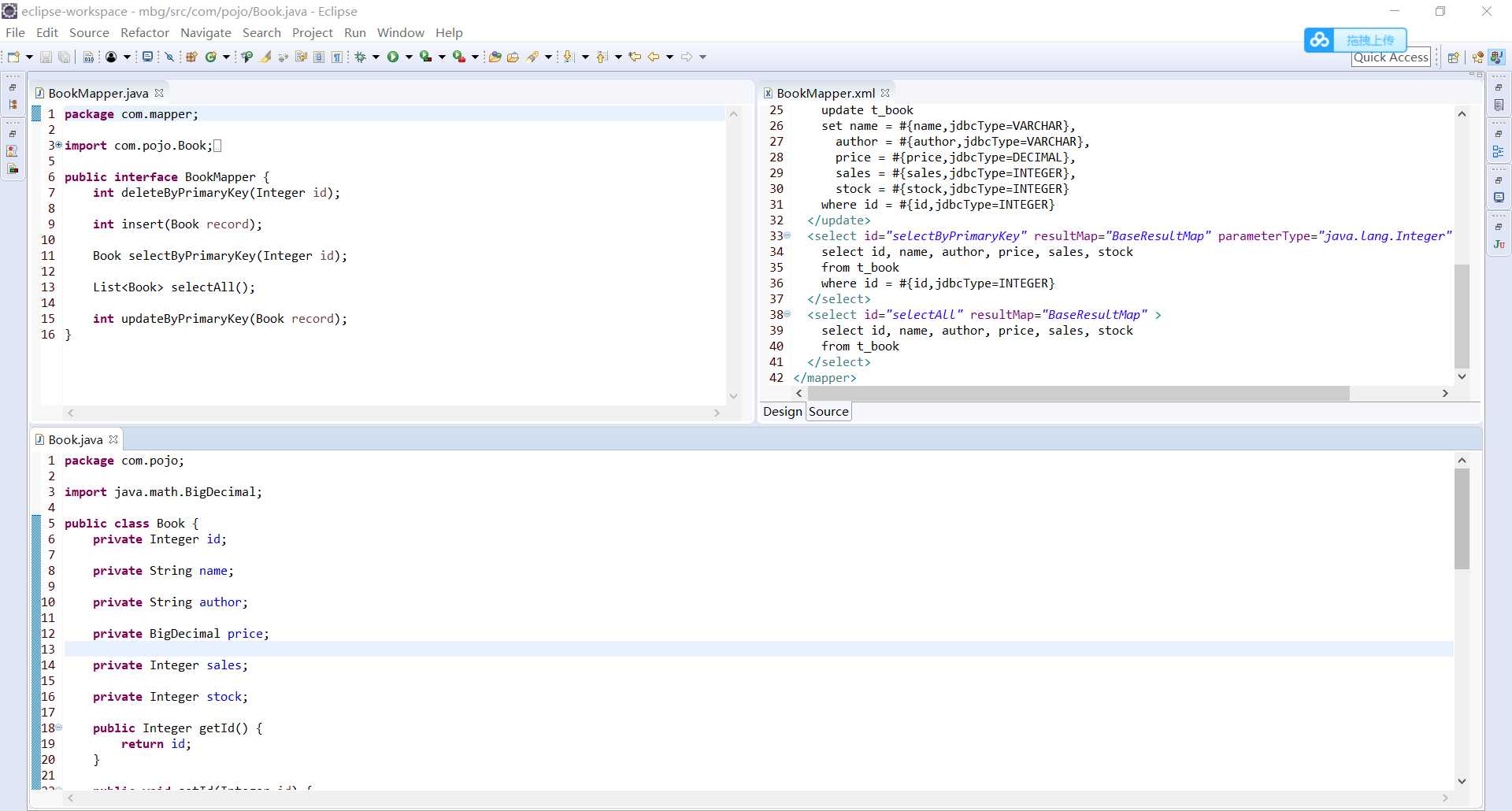Collapse the selectAll element on line 38
The height and width of the screenshot is (811, 1512).
(x=787, y=314)
